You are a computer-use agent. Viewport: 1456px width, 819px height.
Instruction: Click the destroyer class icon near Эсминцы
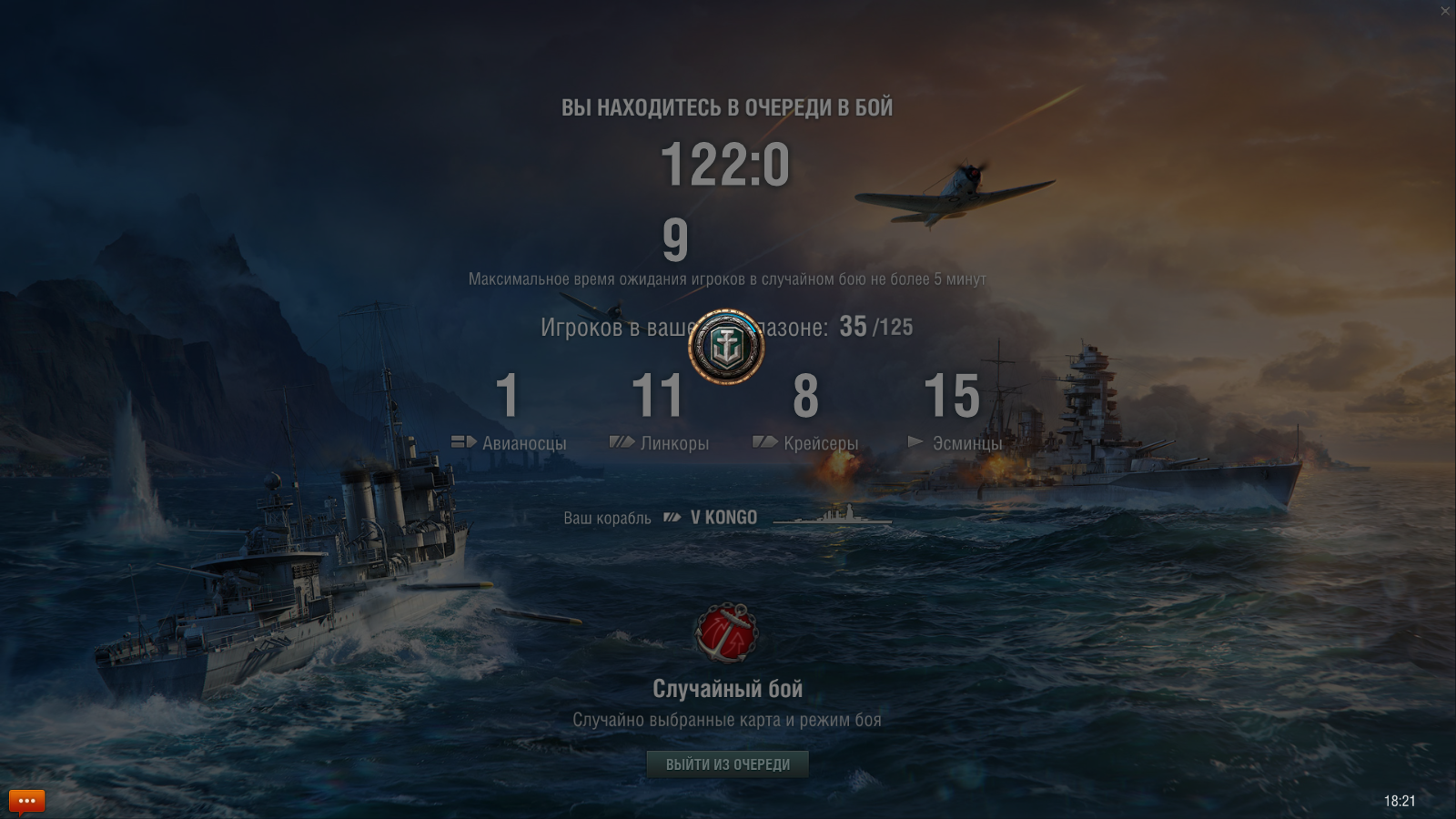[x=915, y=442]
